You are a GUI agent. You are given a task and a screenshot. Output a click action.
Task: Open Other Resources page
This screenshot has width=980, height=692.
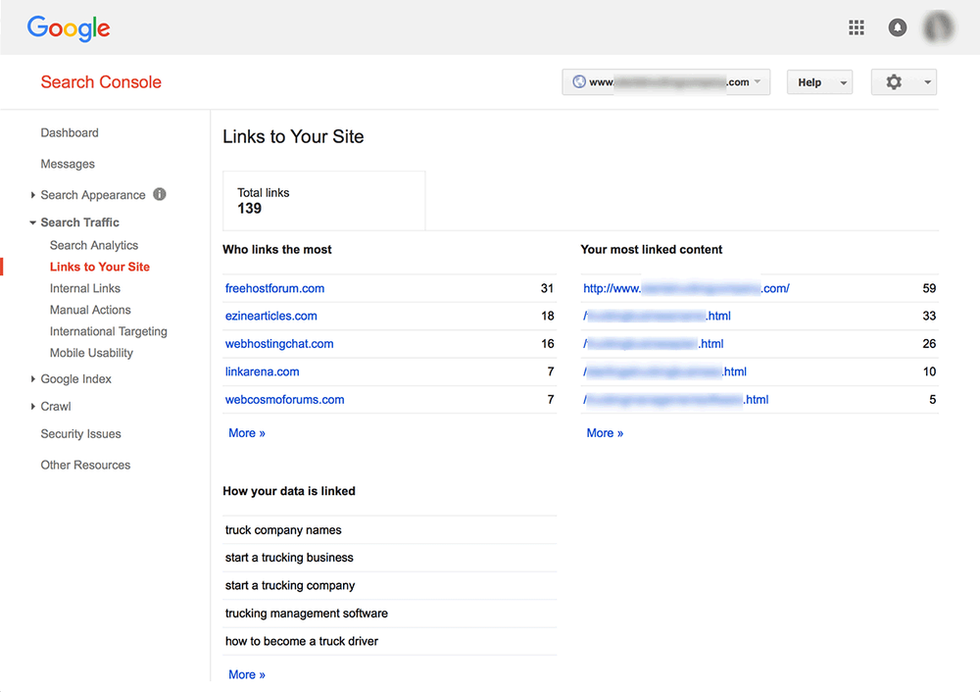pyautogui.click(x=86, y=465)
